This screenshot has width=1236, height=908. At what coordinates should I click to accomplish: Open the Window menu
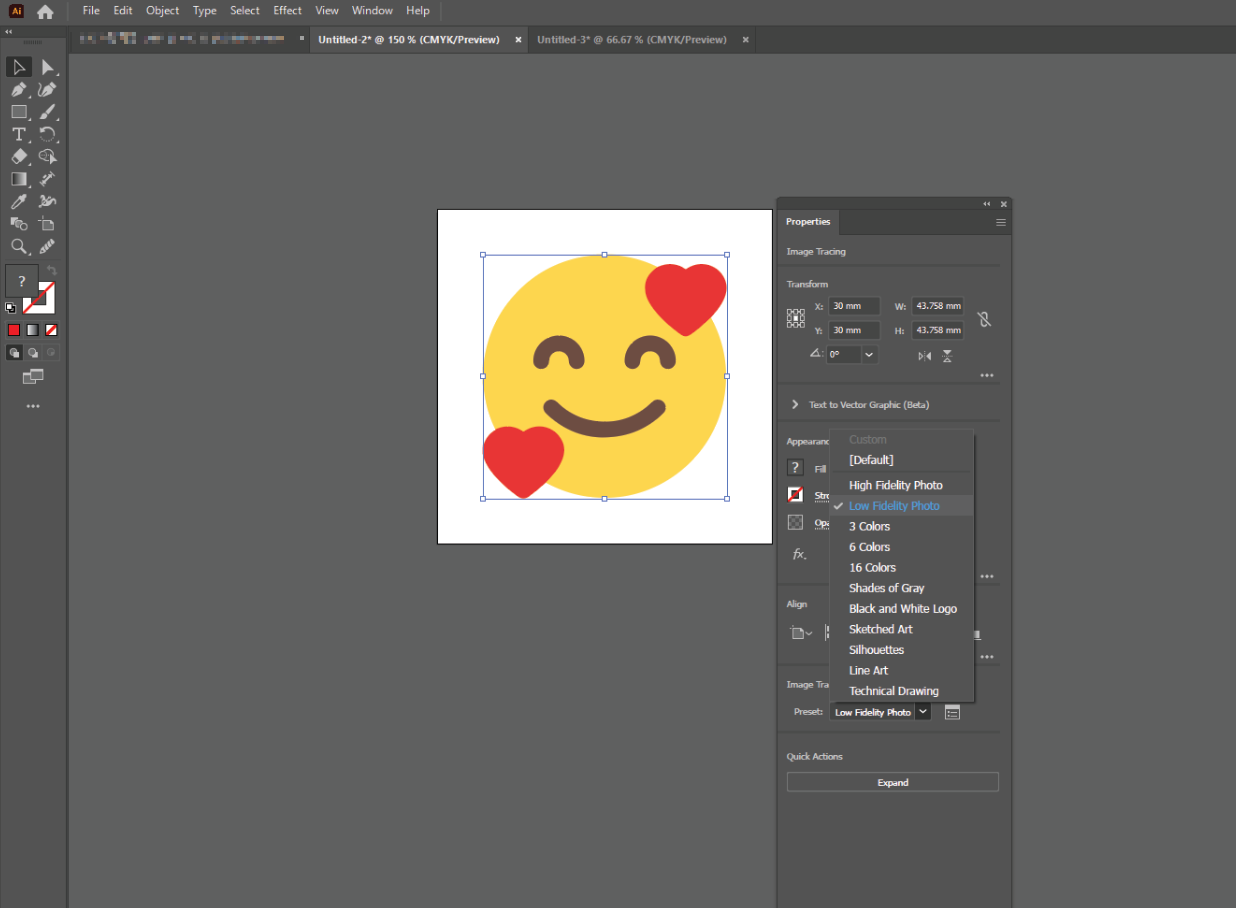372,11
